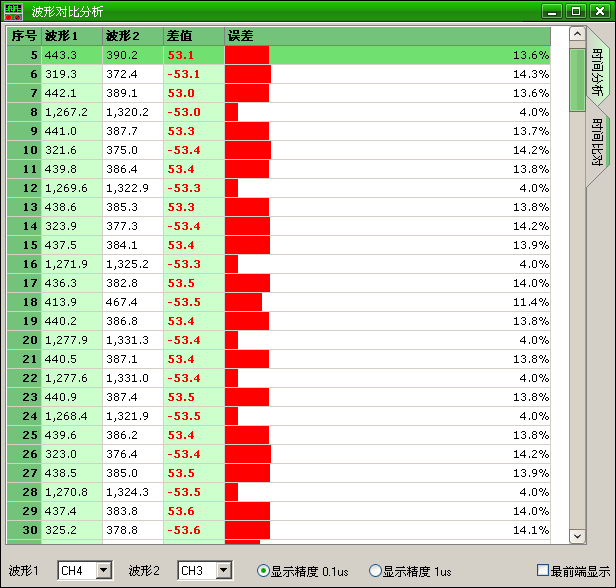Viewport: 616px width, 588px height.
Task: Enable the 最前端显示 checkbox
Action: click(543, 571)
